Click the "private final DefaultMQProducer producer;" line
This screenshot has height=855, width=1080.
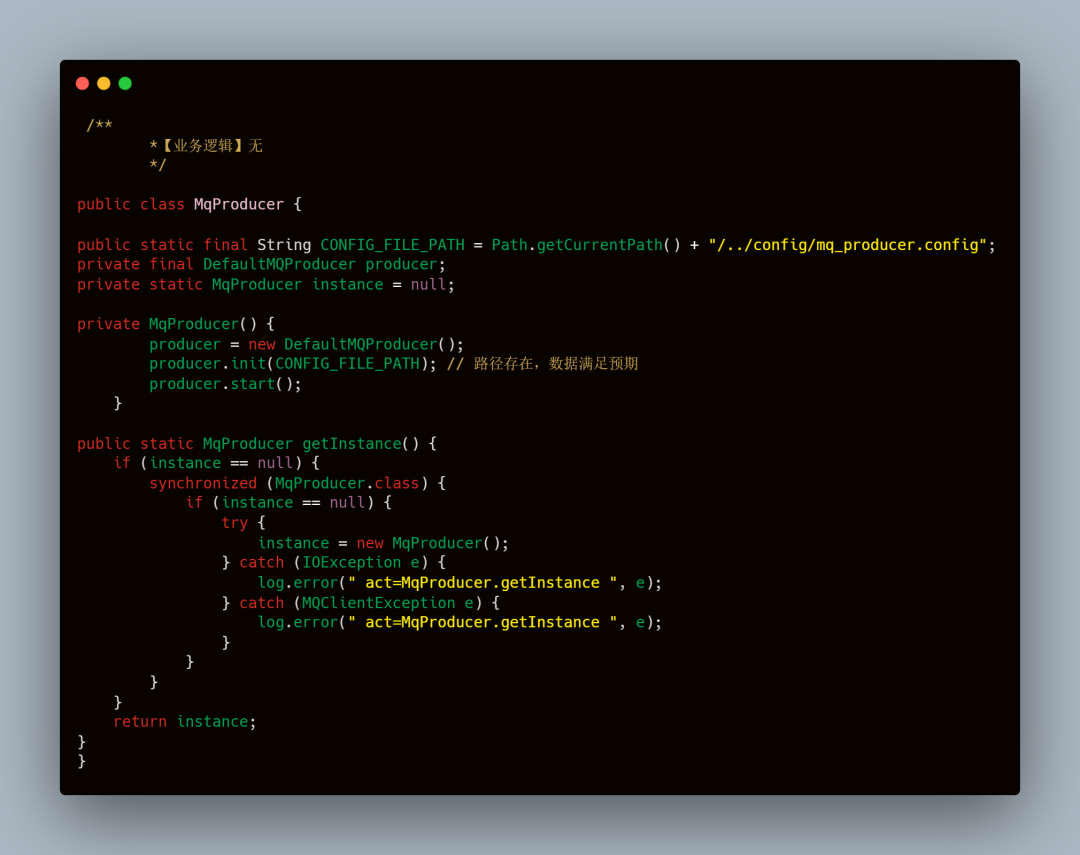click(262, 265)
